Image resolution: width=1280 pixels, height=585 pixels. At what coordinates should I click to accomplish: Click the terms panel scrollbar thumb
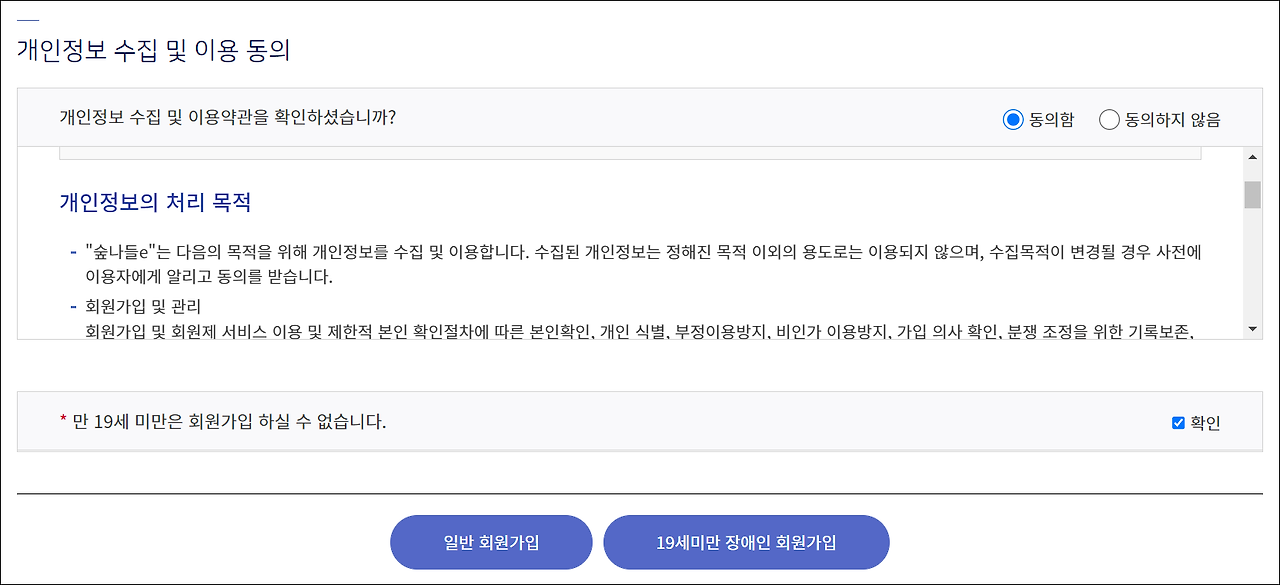(1251, 195)
